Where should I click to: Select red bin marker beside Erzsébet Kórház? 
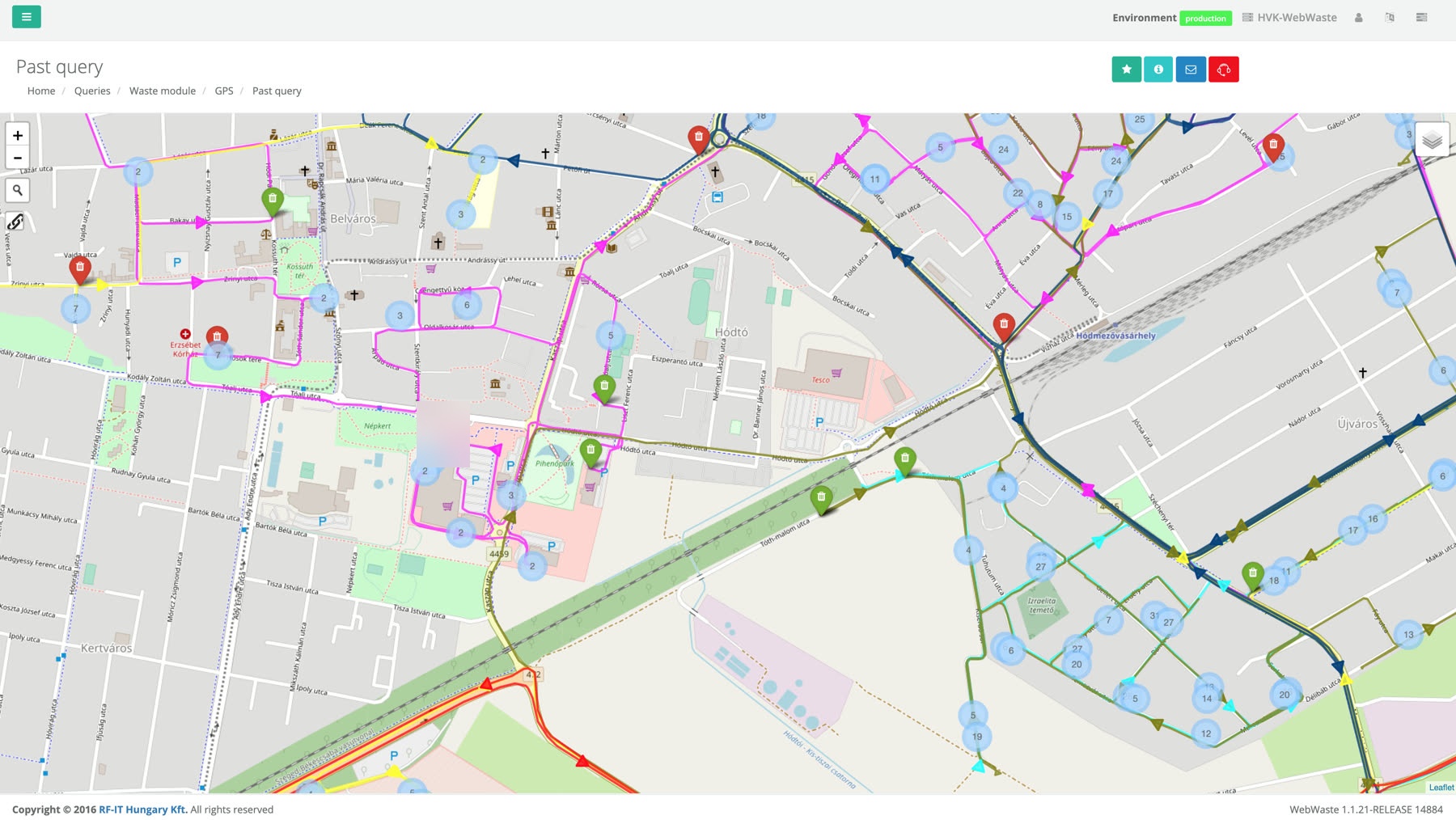pos(217,338)
